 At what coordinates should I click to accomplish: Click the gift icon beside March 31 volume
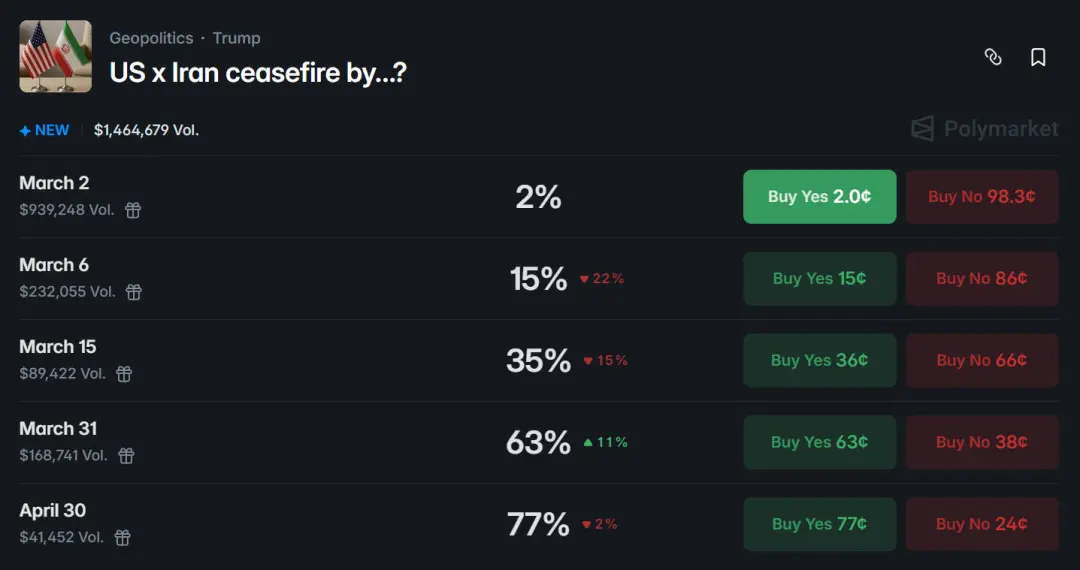[126, 456]
